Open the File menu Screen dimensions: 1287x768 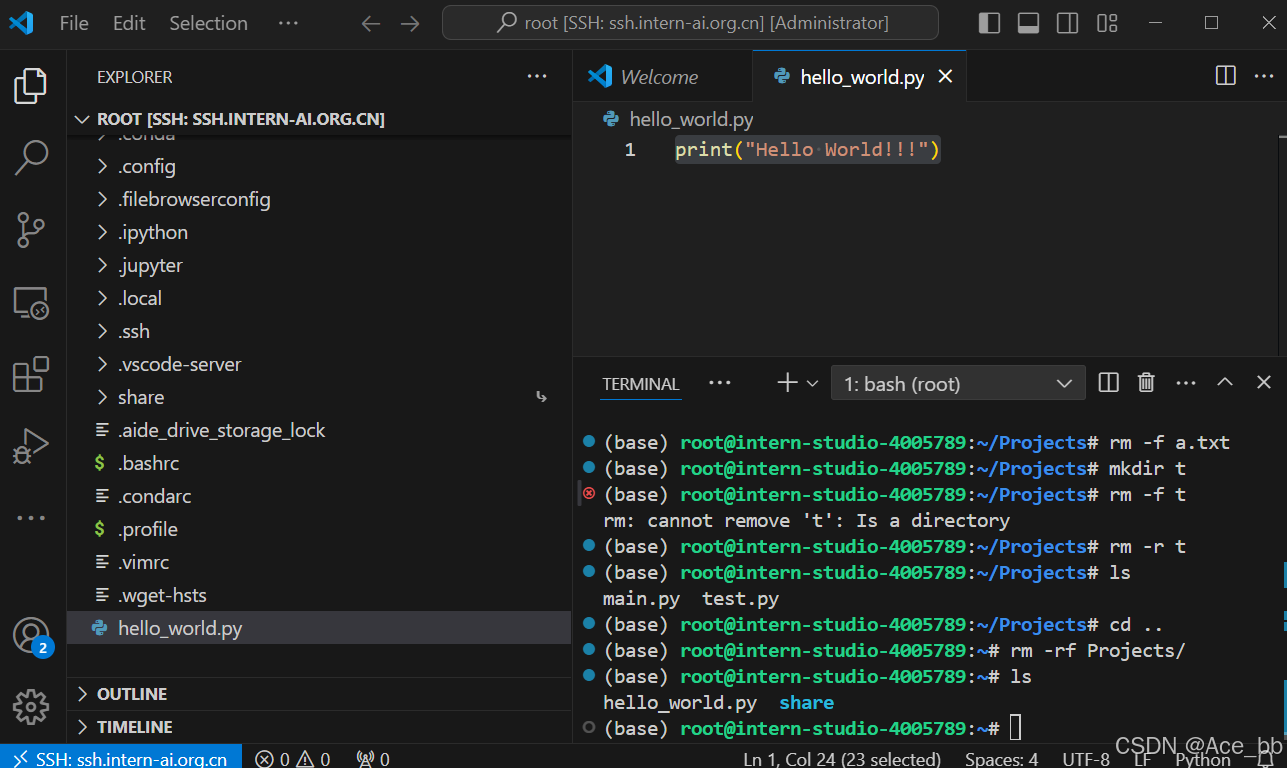74,23
